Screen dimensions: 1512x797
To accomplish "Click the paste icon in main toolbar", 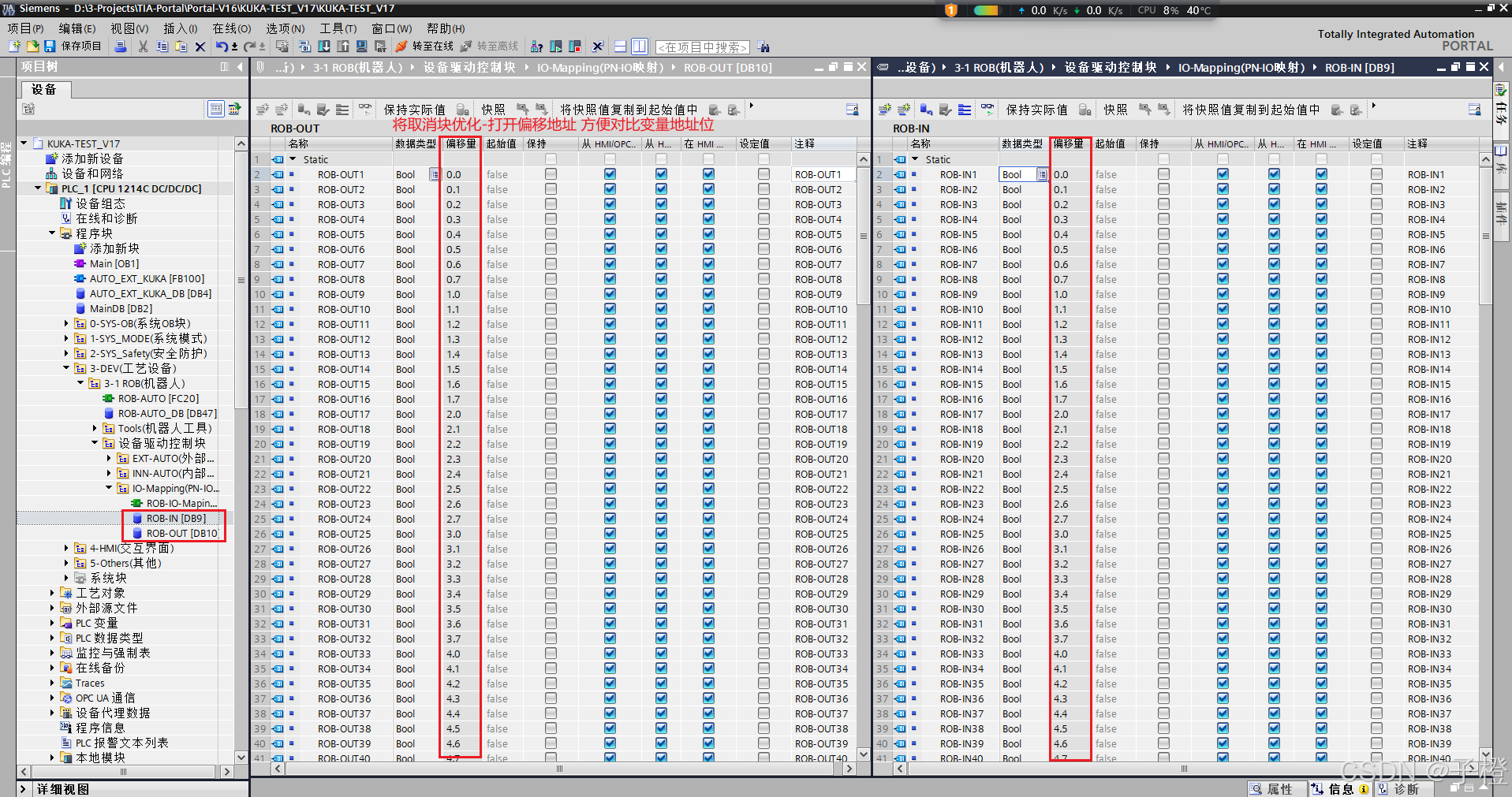I will 181,47.
